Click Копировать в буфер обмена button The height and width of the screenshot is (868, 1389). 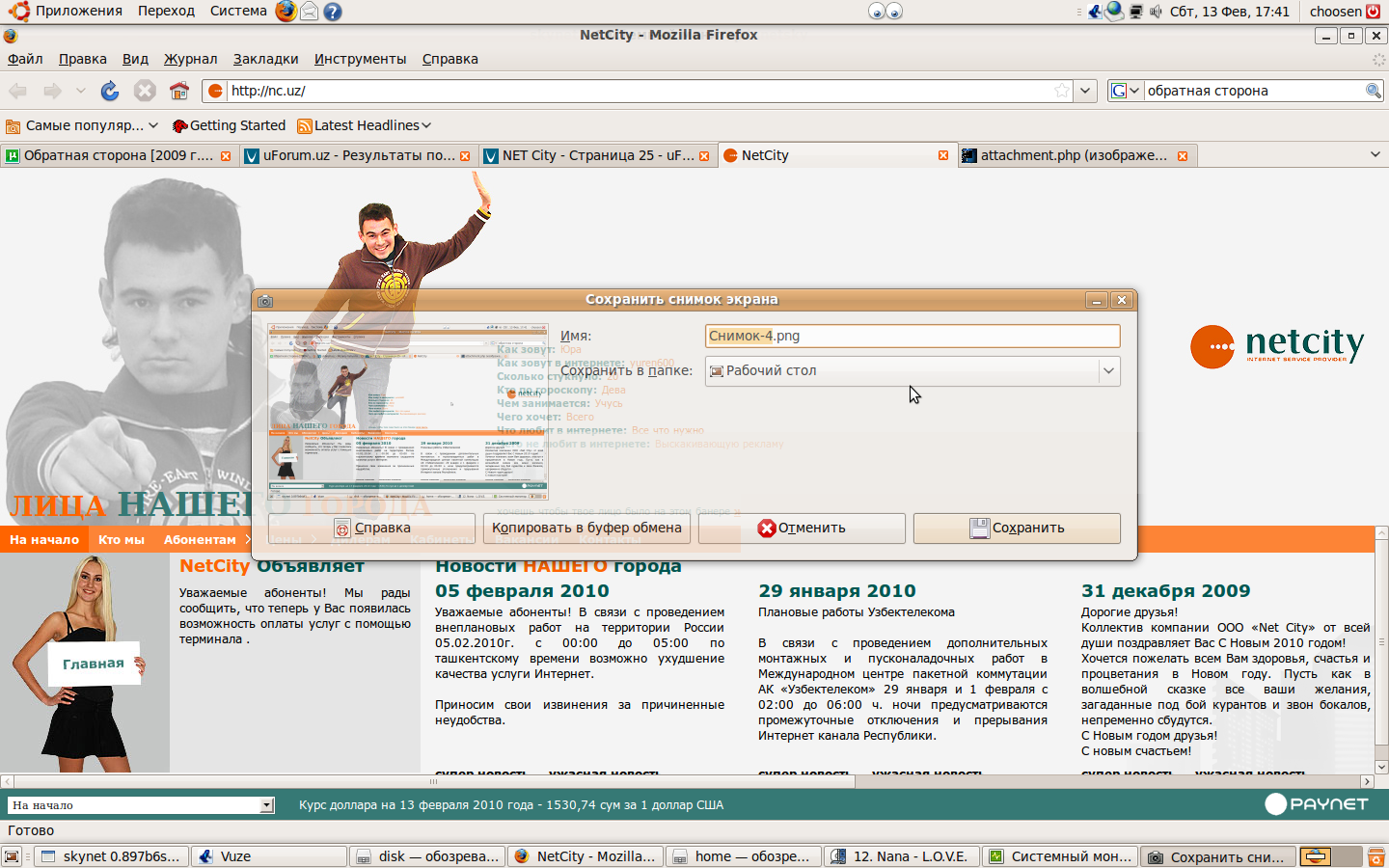tap(586, 528)
